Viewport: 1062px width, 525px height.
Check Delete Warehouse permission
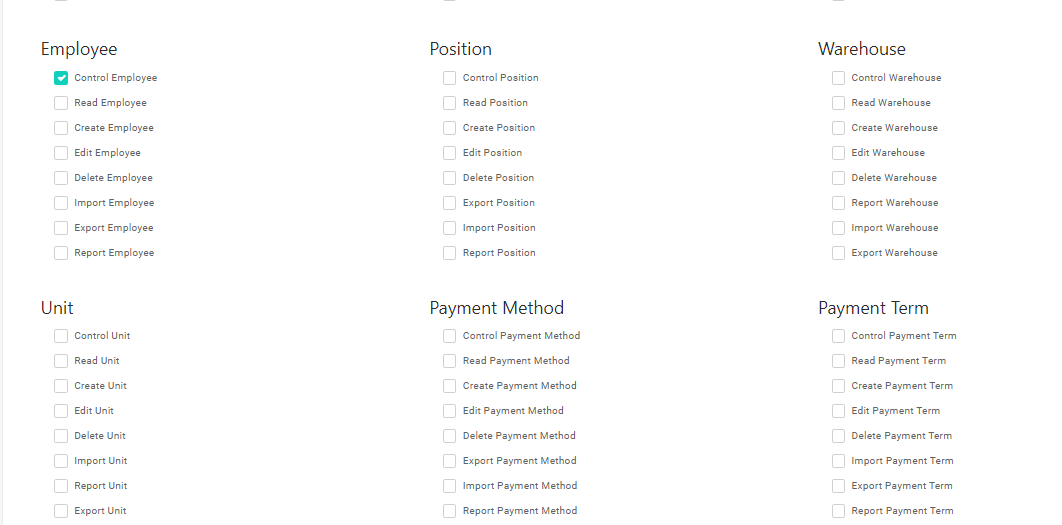click(838, 178)
